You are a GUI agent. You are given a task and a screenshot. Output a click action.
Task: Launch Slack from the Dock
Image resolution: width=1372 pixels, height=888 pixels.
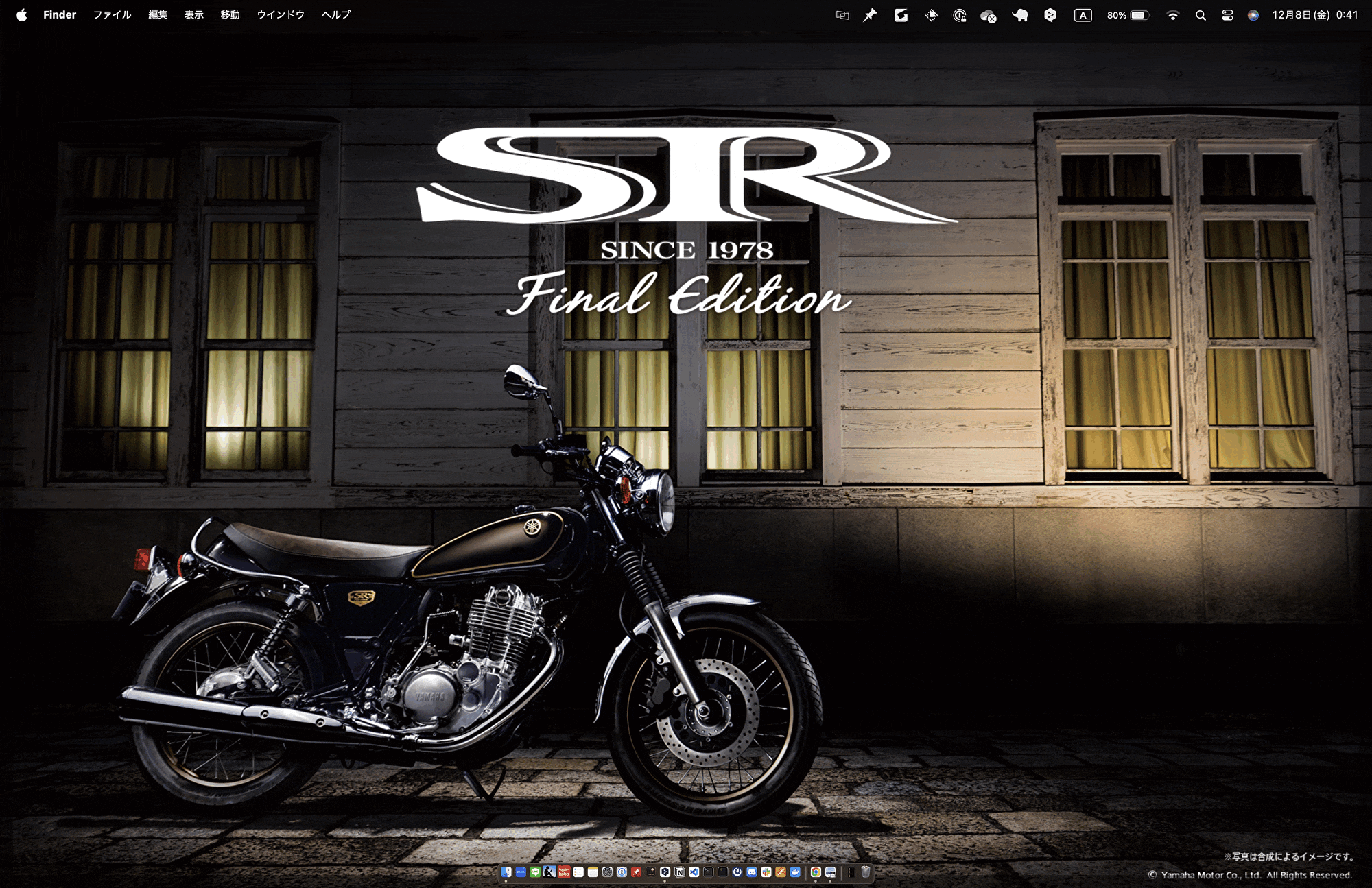click(766, 872)
